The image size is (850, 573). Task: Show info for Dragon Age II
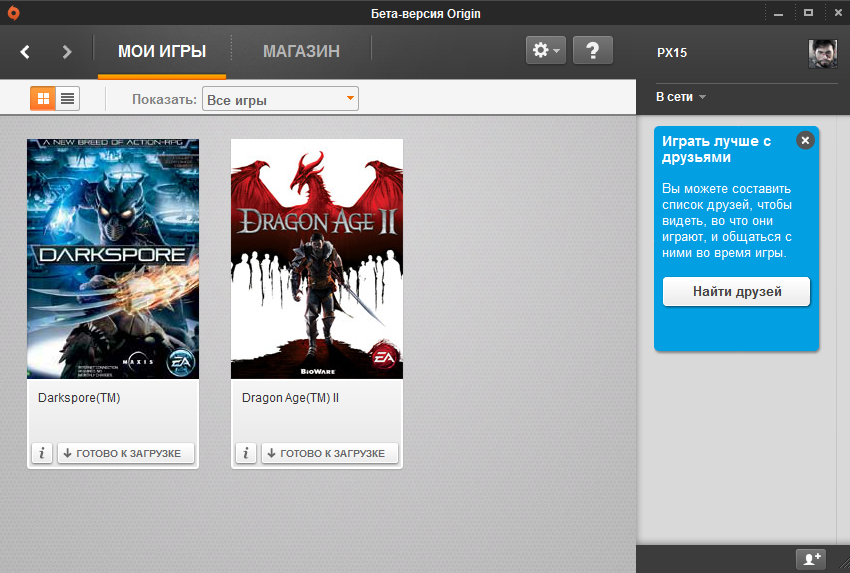[246, 453]
